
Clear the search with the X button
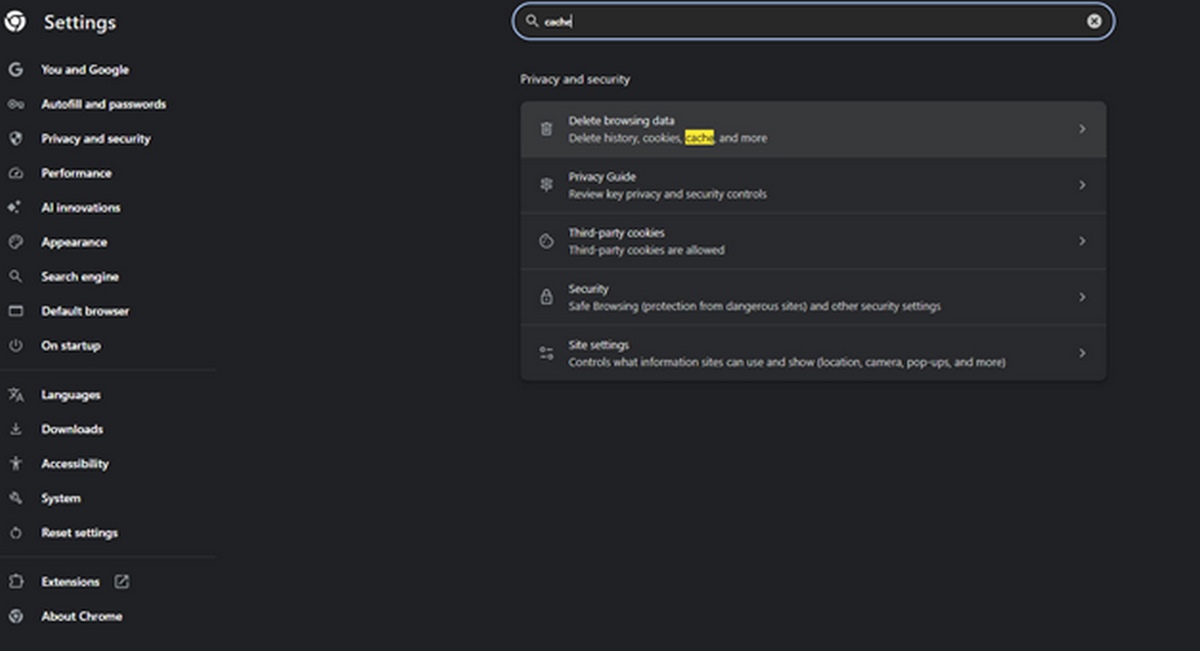coord(1094,21)
